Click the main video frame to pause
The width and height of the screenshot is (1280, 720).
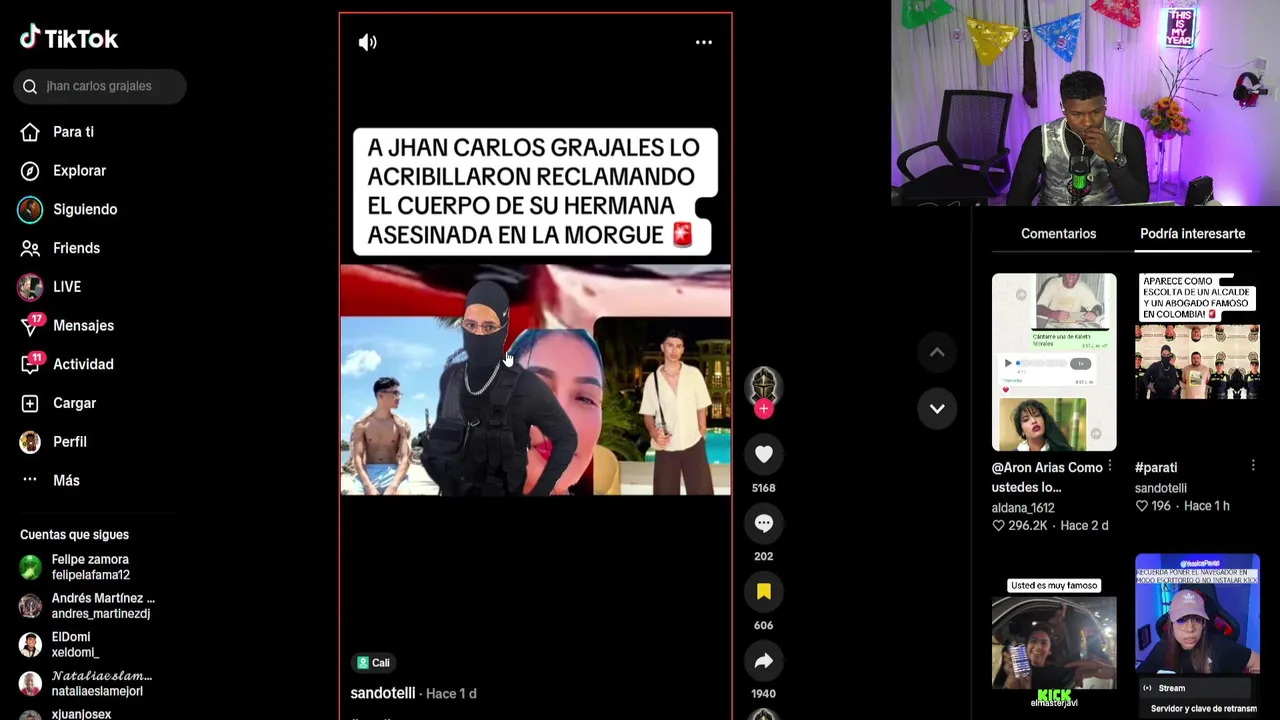click(535, 380)
